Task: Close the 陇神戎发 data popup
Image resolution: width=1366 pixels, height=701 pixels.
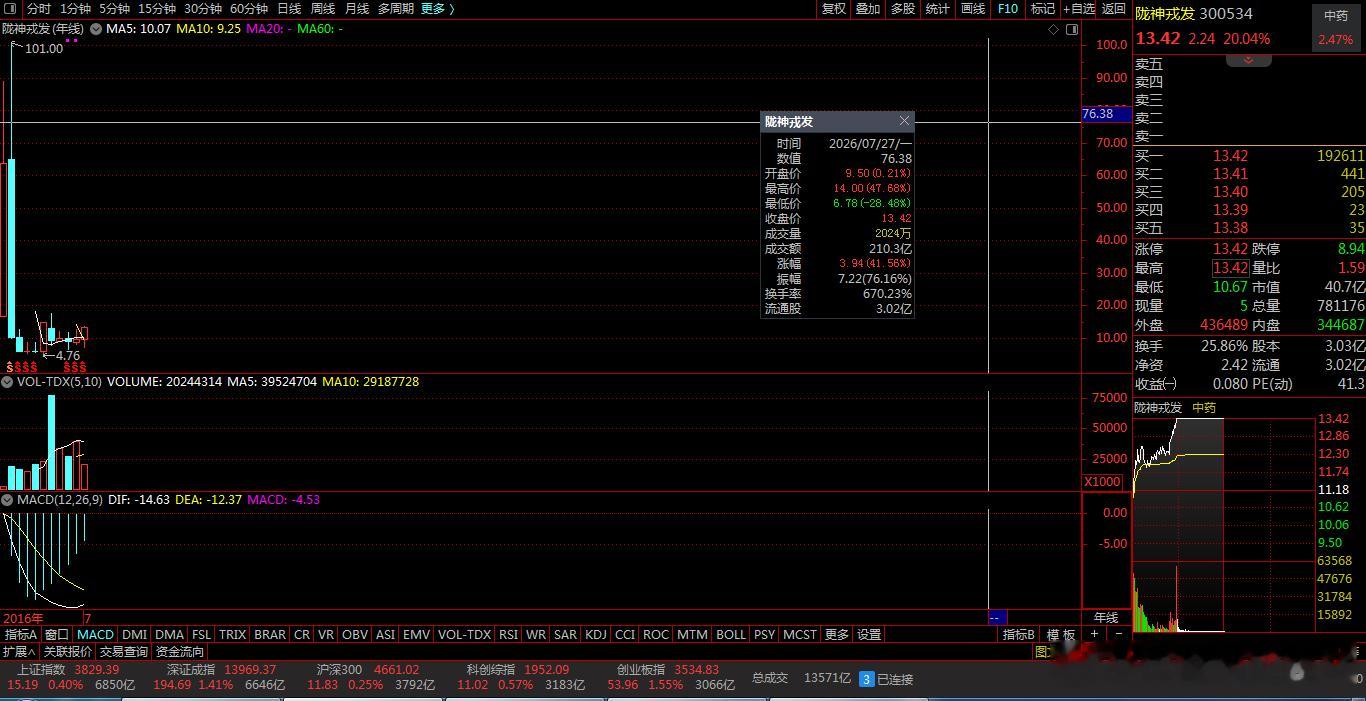Action: pyautogui.click(x=904, y=121)
